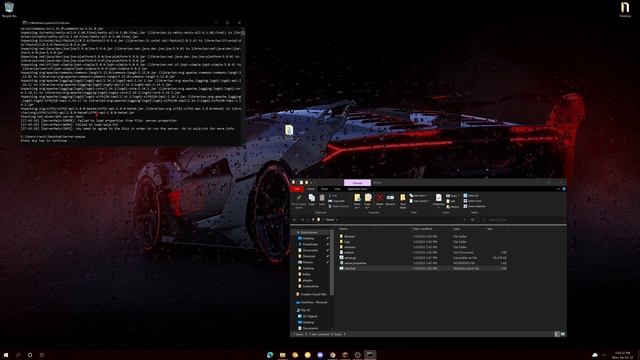Expand the address bar history dropdown
The width and height of the screenshot is (640, 360).
[464, 220]
